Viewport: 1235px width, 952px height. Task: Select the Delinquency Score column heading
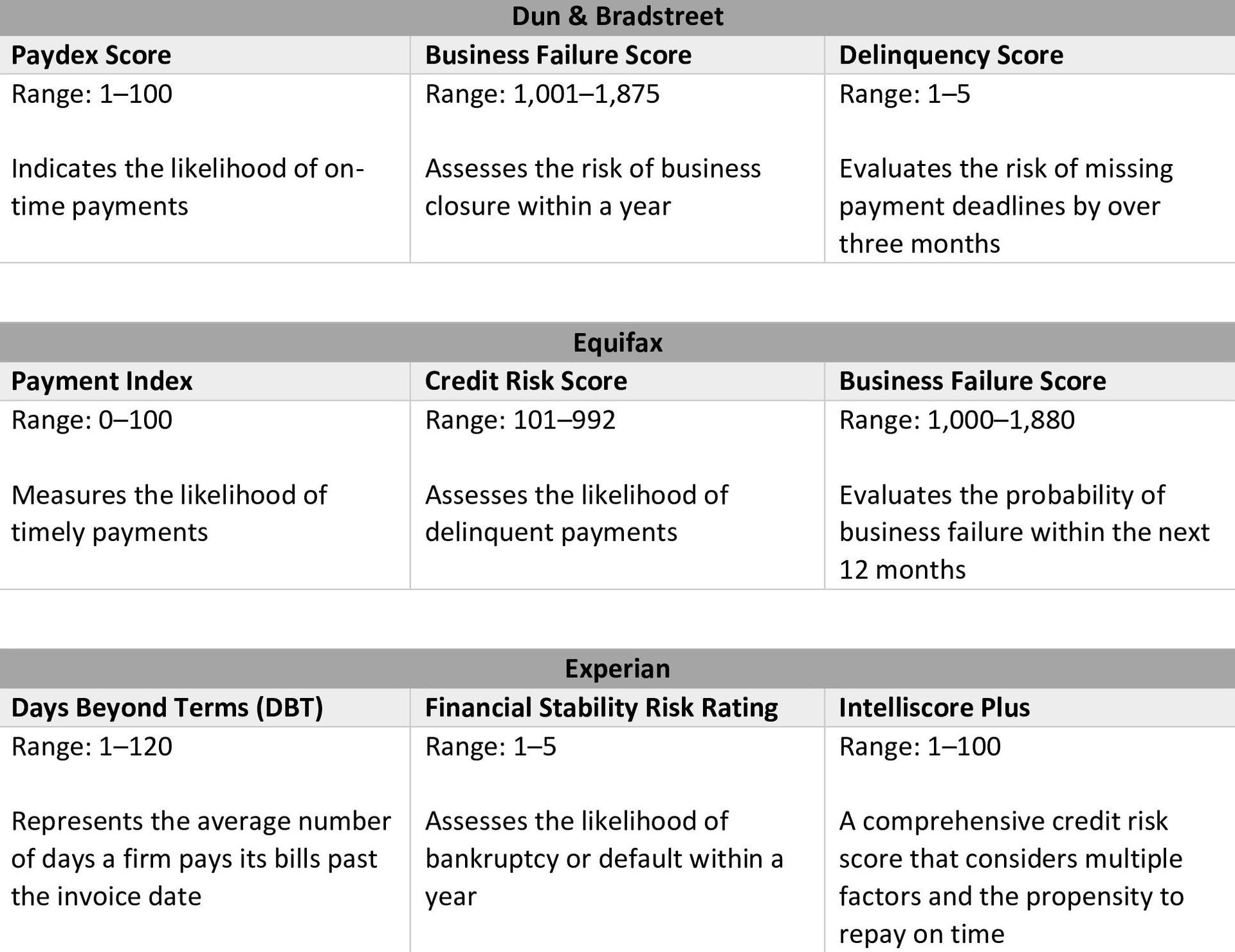click(951, 55)
